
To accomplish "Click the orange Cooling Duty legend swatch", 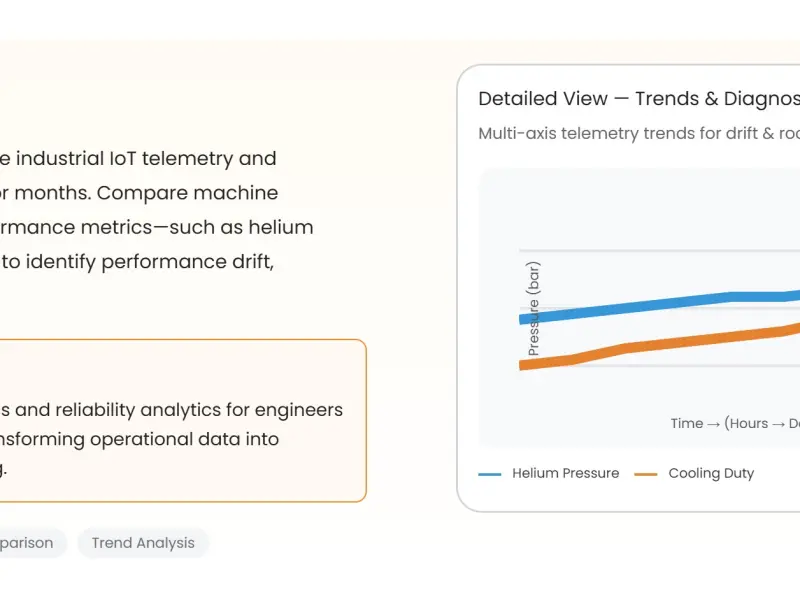I will (x=645, y=474).
